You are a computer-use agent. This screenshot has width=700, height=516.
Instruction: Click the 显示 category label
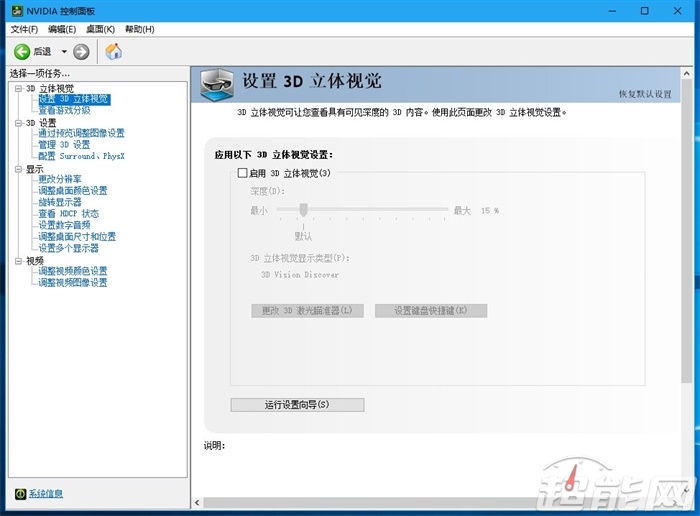(35, 169)
